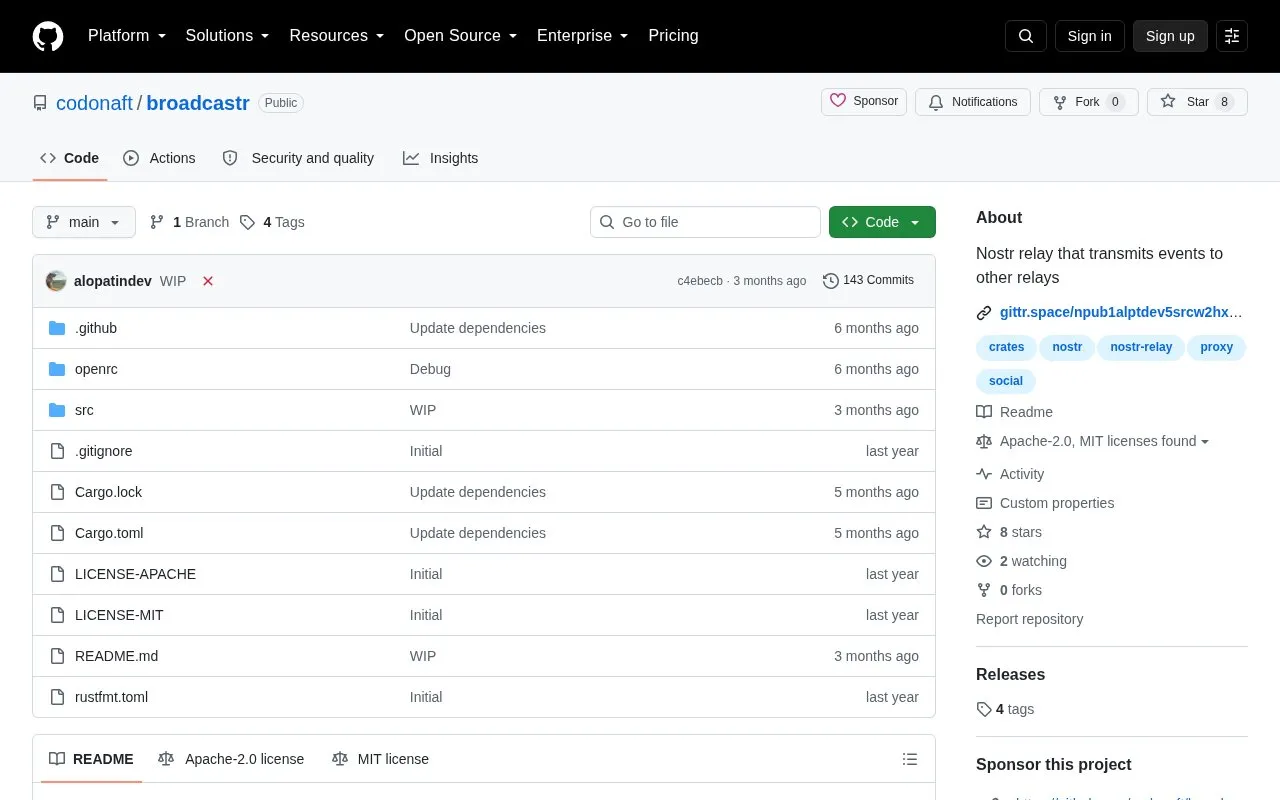This screenshot has height=800, width=1280.
Task: Click the nostr-relay topic tag
Action: [x=1141, y=347]
